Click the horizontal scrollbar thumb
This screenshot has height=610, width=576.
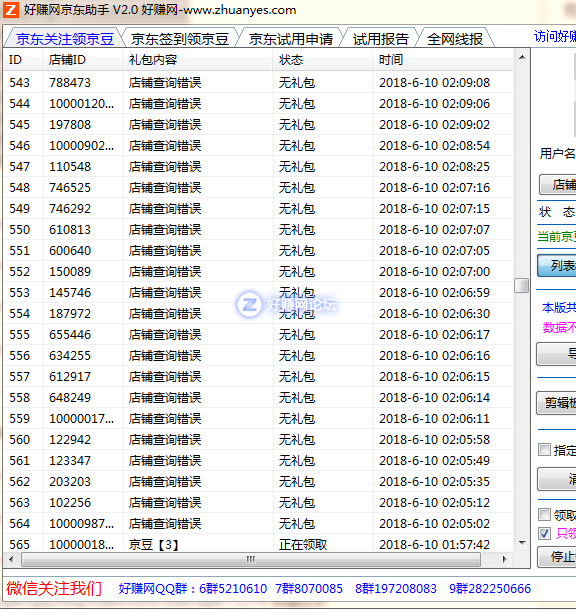[x=251, y=559]
